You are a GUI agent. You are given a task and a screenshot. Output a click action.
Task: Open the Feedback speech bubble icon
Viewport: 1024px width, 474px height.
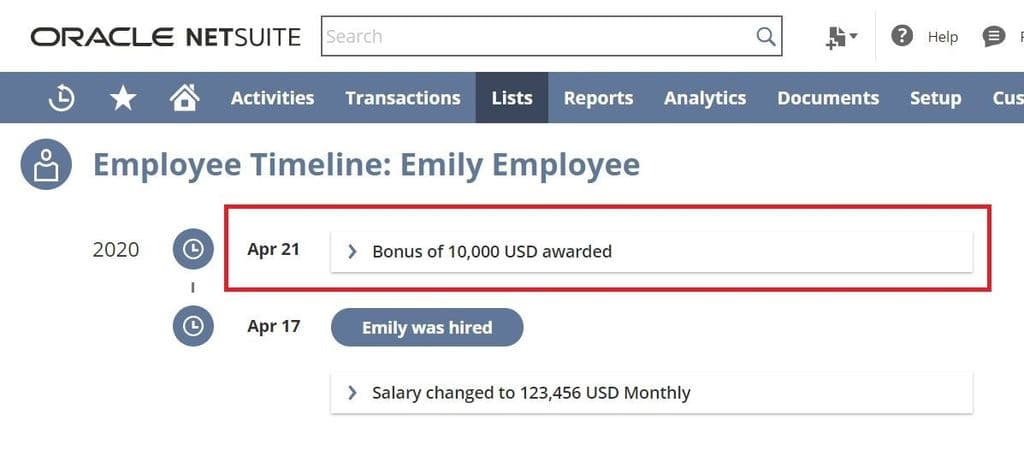(x=993, y=37)
